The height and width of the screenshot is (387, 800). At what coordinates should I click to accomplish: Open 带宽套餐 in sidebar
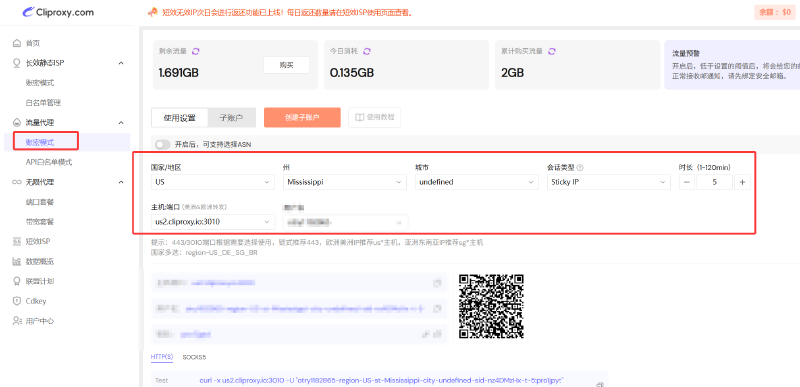pos(40,222)
